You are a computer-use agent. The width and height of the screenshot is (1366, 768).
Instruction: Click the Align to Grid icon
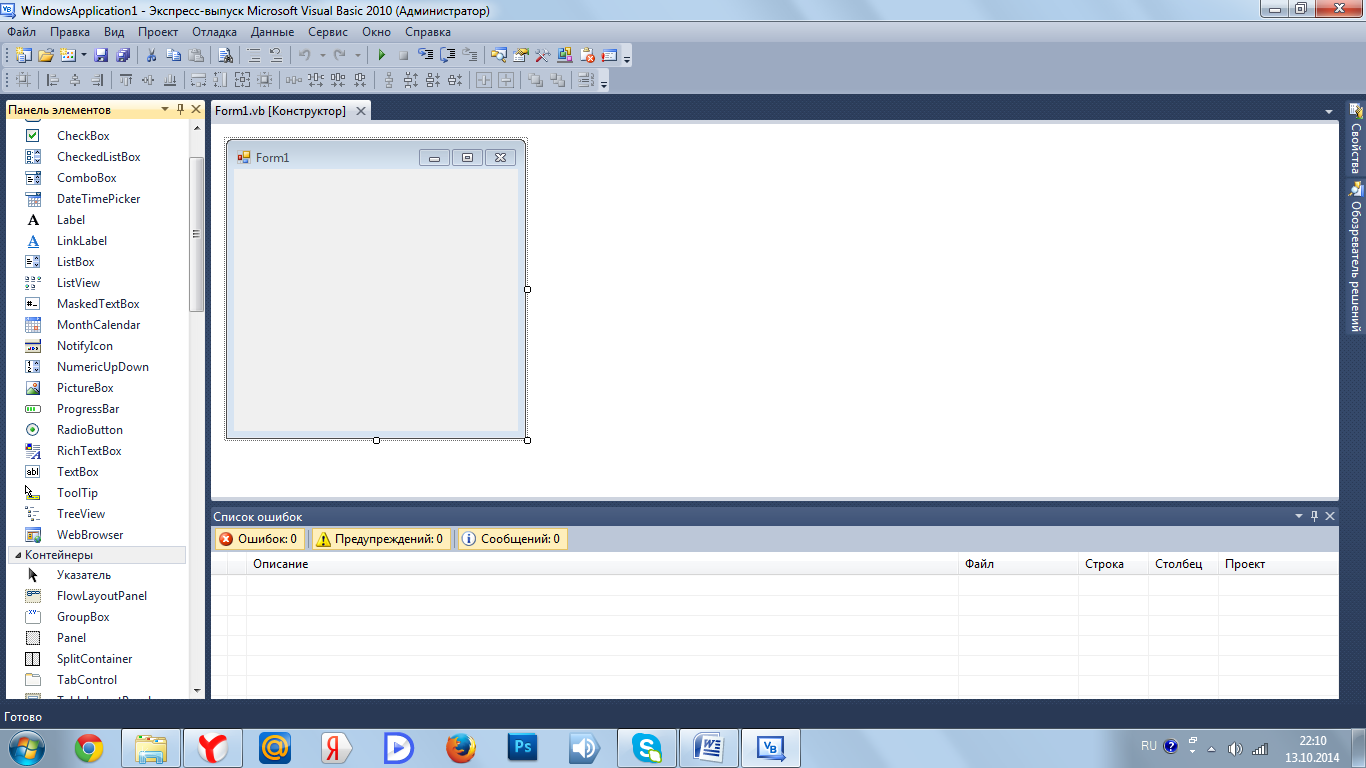point(22,80)
